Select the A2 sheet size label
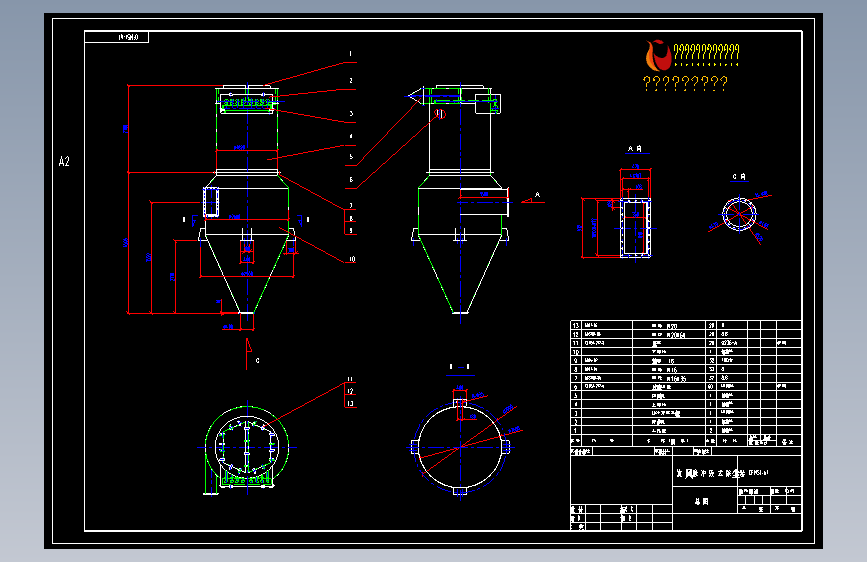The height and width of the screenshot is (562, 867). (64, 162)
